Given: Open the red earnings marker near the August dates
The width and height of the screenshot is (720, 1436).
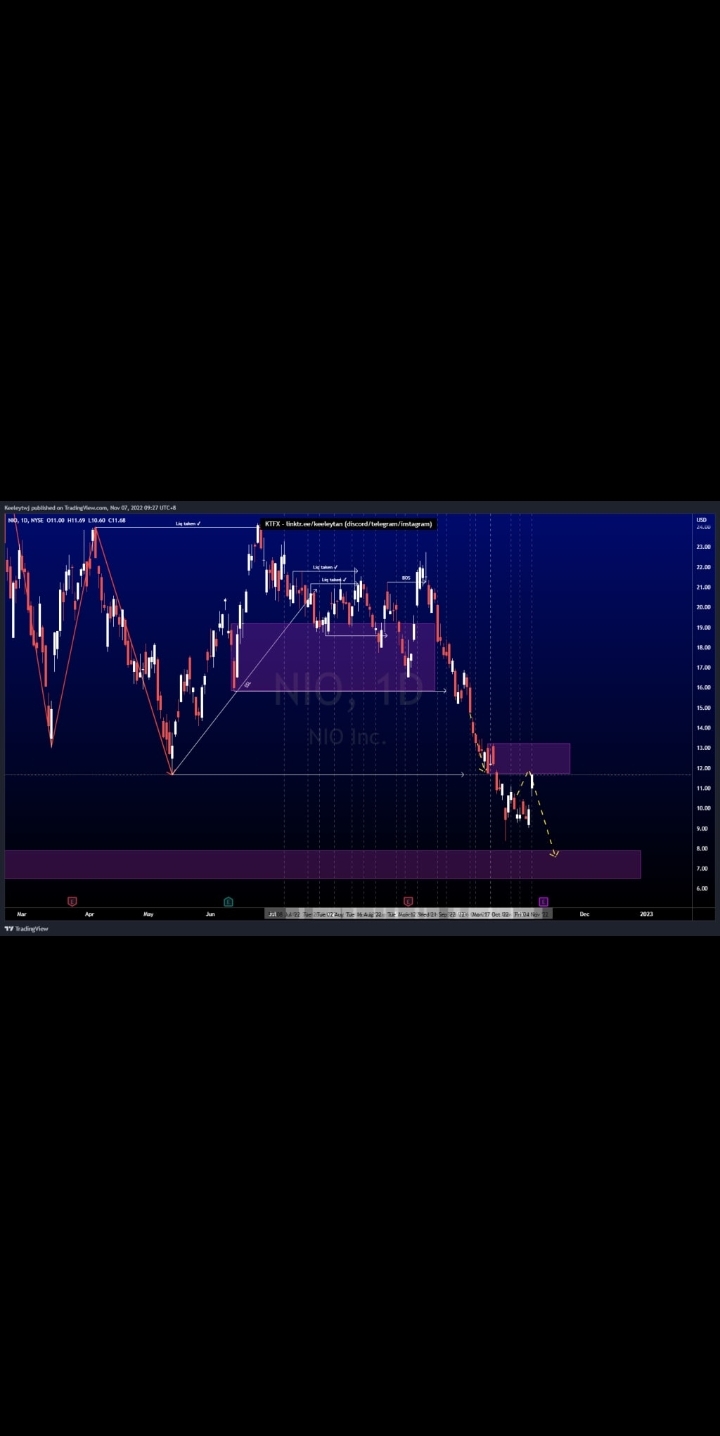Looking at the screenshot, I should [408, 902].
